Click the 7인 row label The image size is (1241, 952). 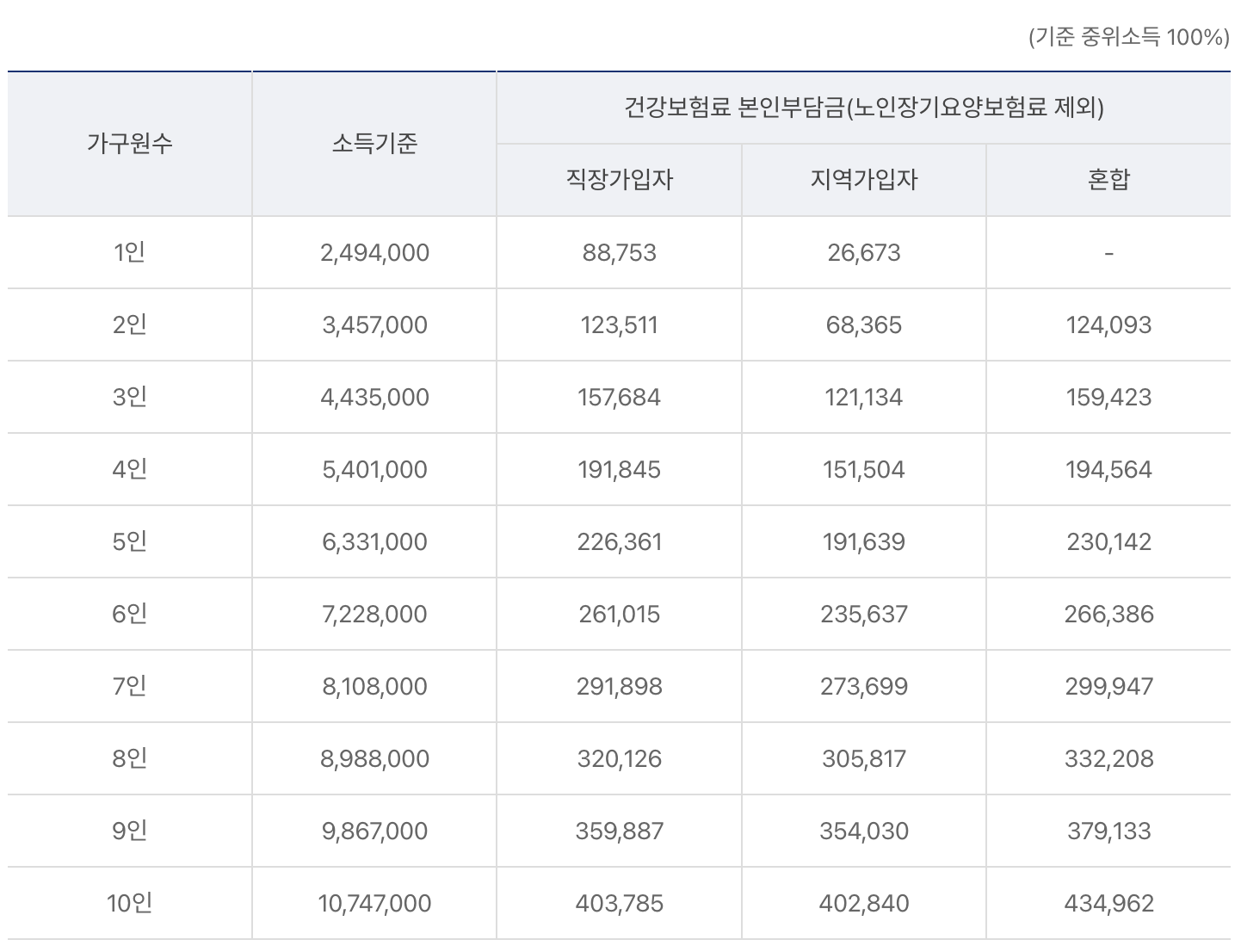[x=130, y=686]
